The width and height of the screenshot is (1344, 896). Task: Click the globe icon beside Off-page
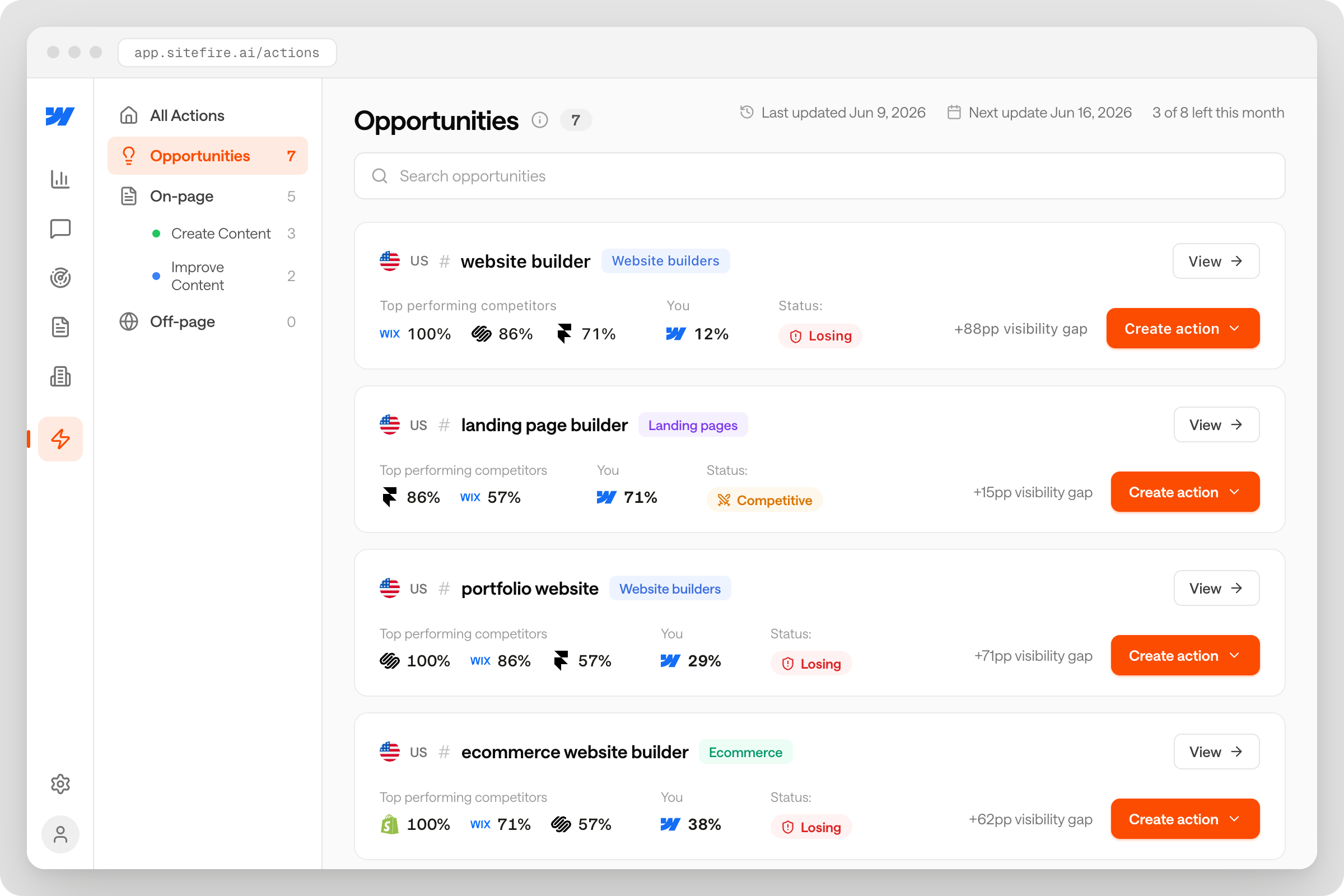pos(129,321)
